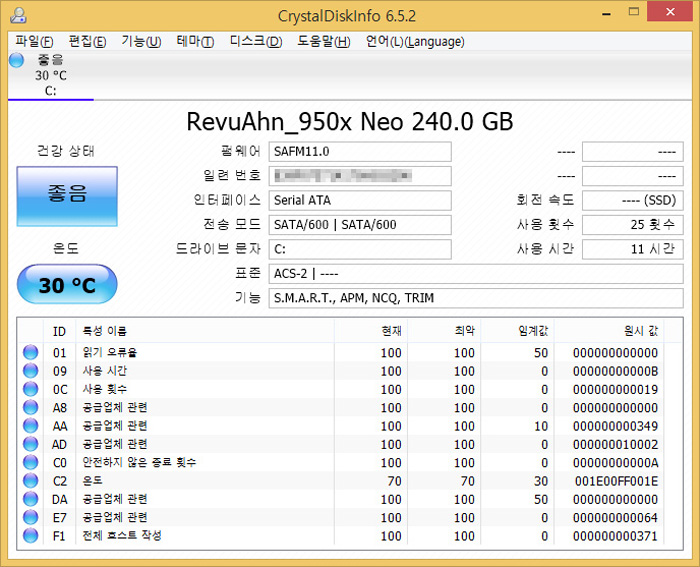The image size is (700, 567).
Task: Open the 기능(U) menu
Action: pyautogui.click(x=141, y=41)
